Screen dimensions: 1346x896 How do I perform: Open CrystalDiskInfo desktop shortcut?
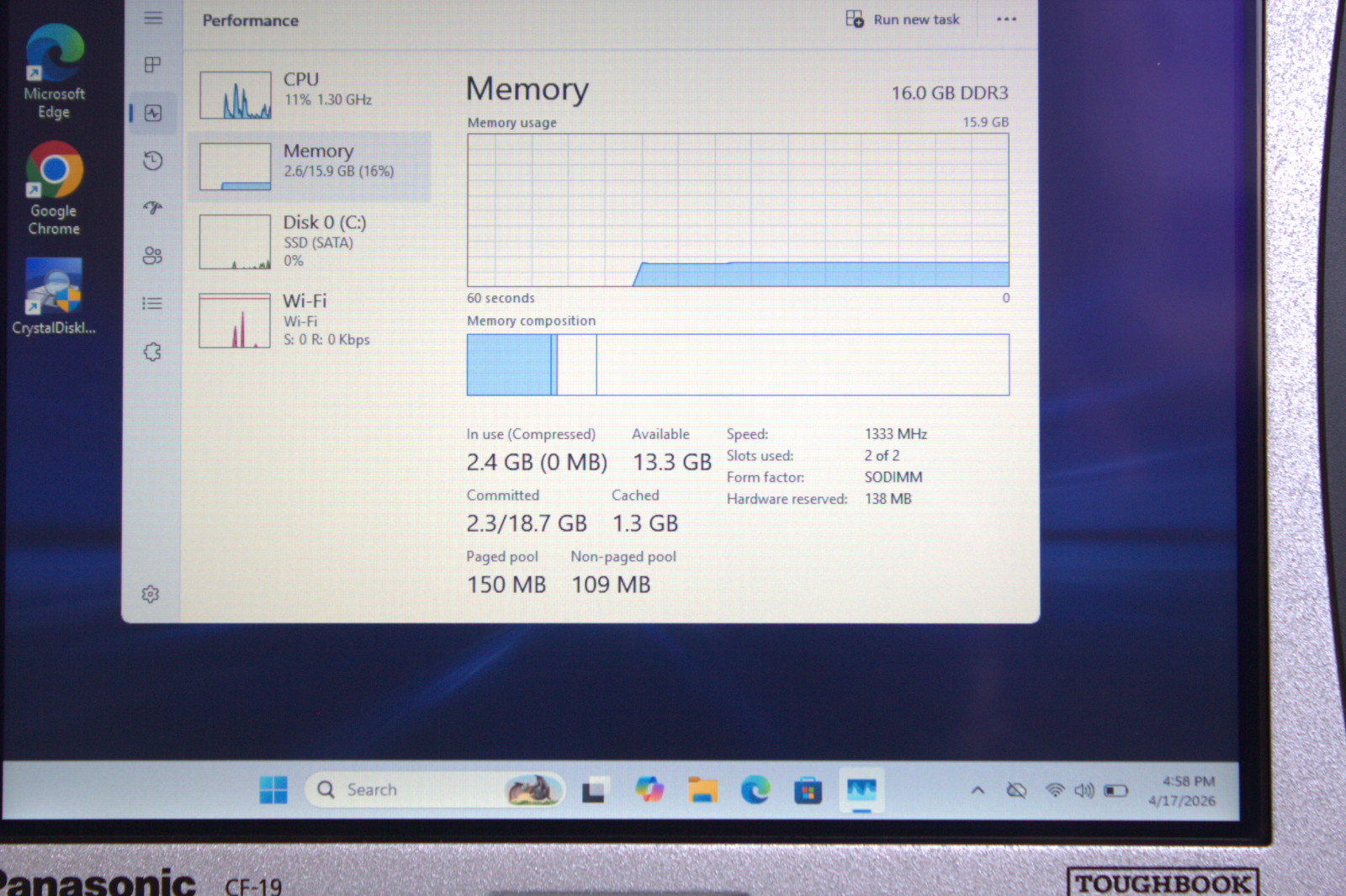[54, 297]
